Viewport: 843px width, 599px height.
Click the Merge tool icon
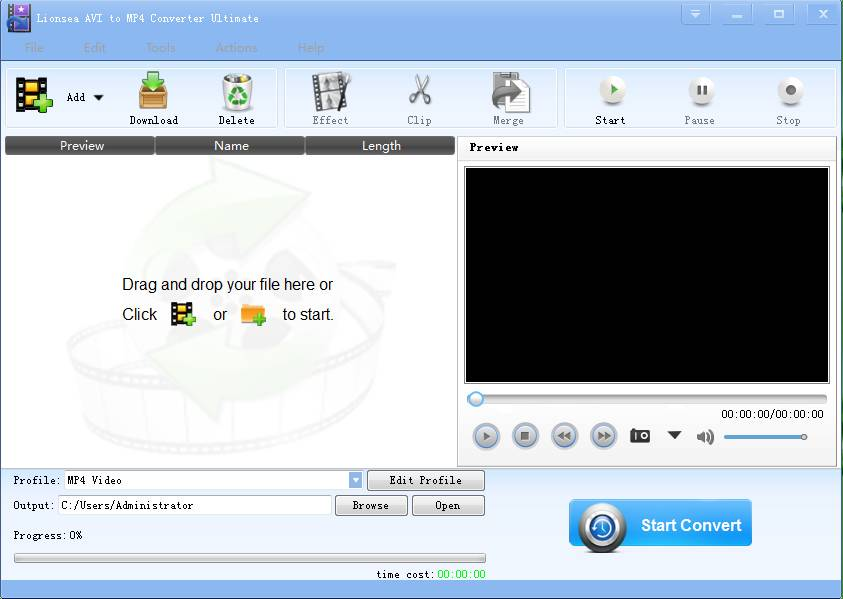(x=509, y=99)
